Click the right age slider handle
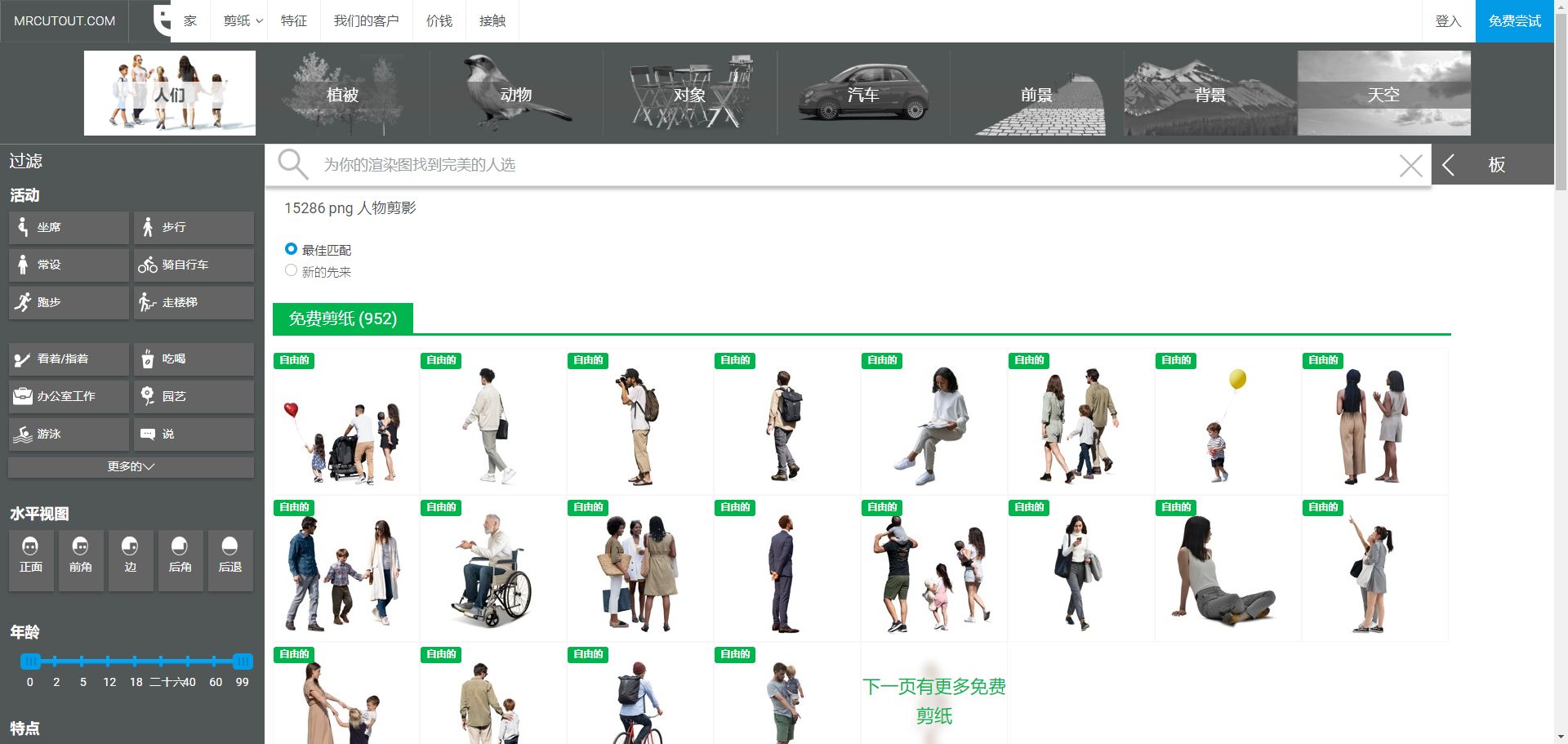This screenshot has width=1568, height=744. pos(243,661)
